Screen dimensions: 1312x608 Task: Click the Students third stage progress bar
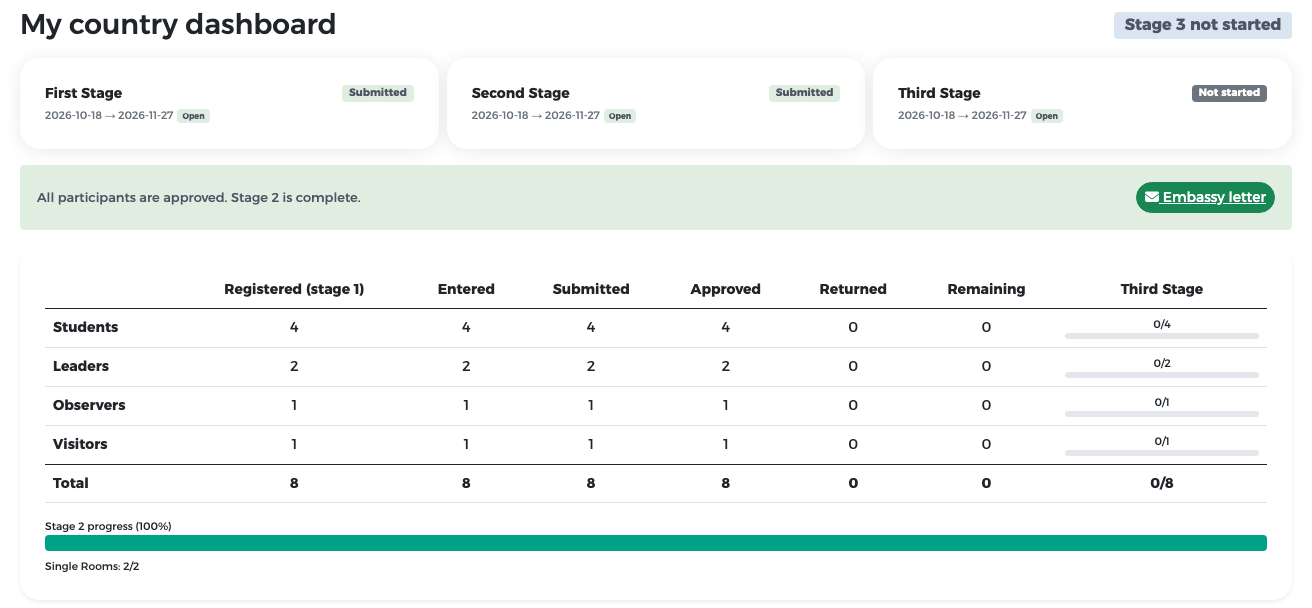coord(1162,336)
